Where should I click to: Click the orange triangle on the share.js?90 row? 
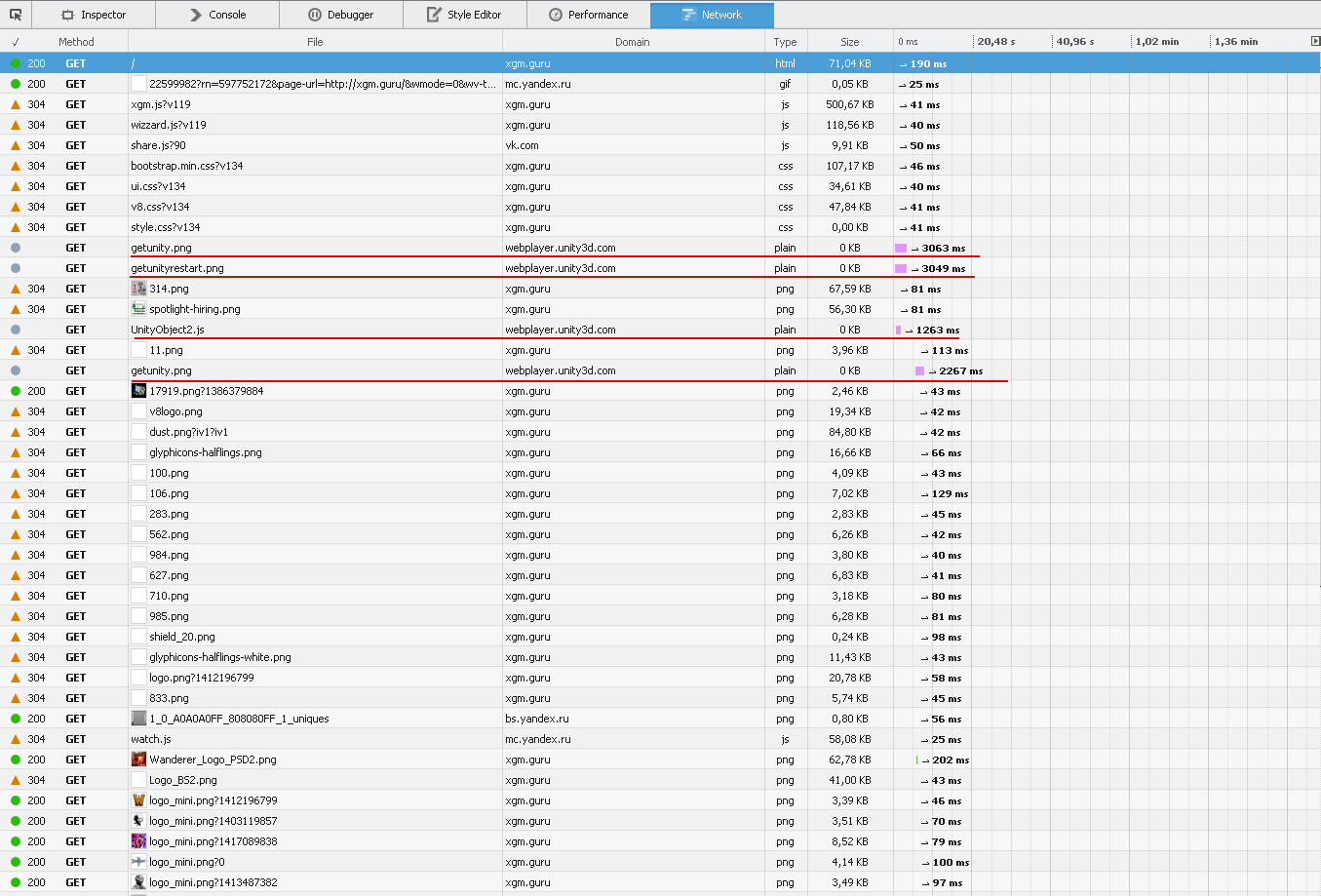click(x=16, y=145)
